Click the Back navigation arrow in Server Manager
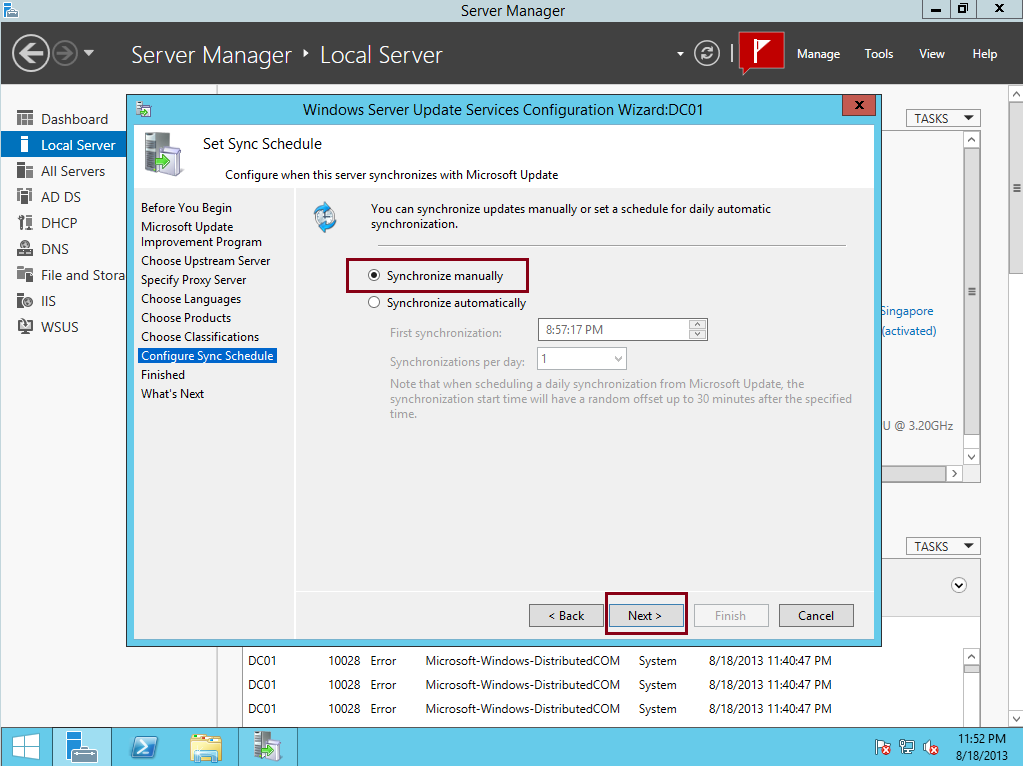This screenshot has height=766, width=1023. pyautogui.click(x=30, y=54)
